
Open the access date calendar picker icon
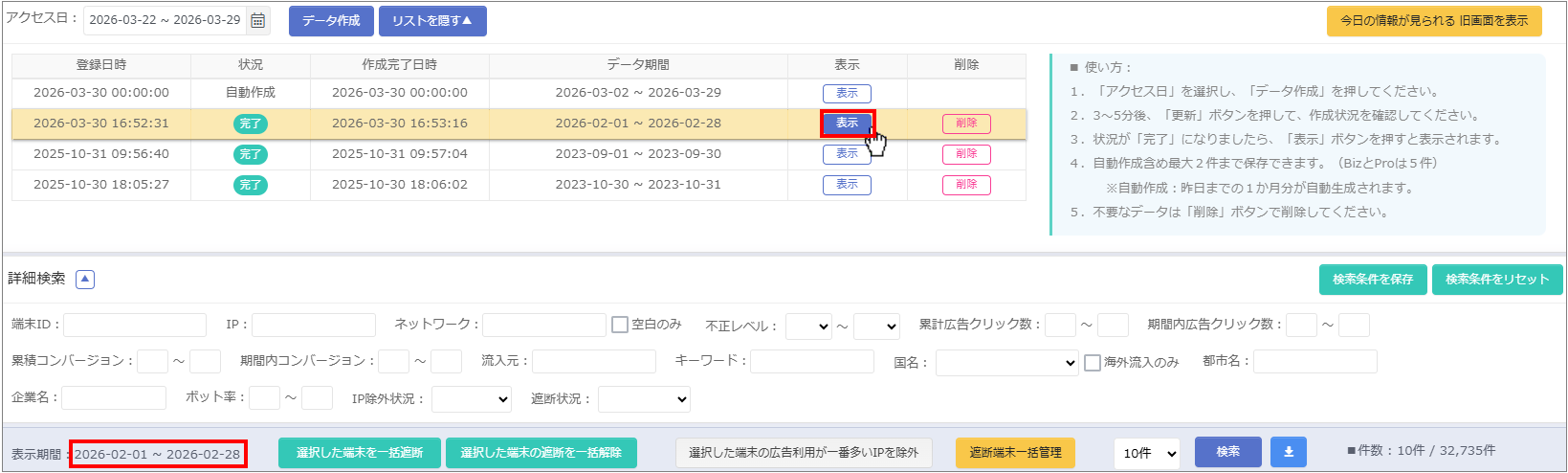[x=257, y=20]
